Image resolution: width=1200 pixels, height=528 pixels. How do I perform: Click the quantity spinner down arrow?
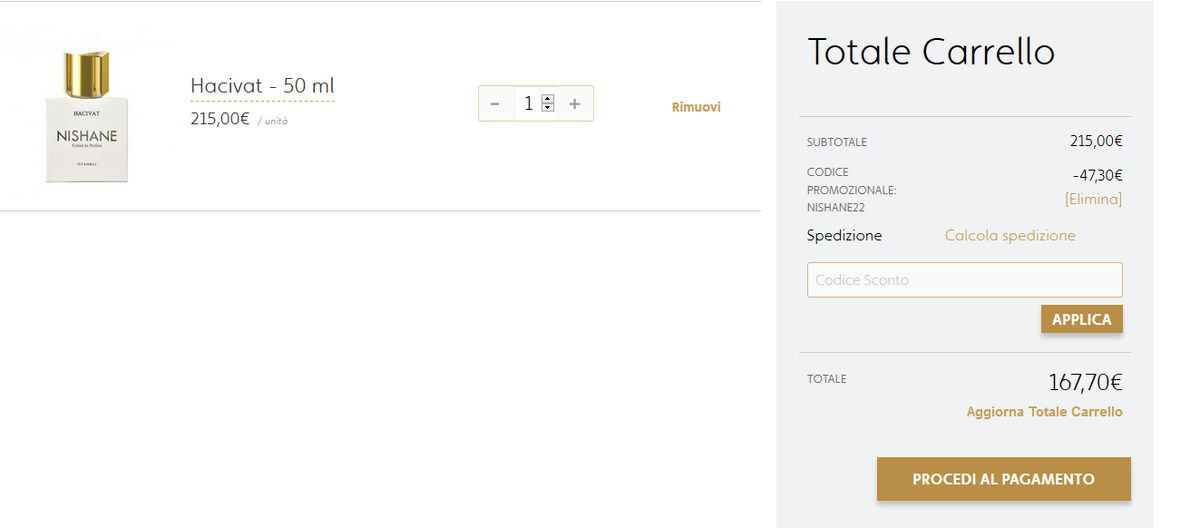tap(547, 107)
